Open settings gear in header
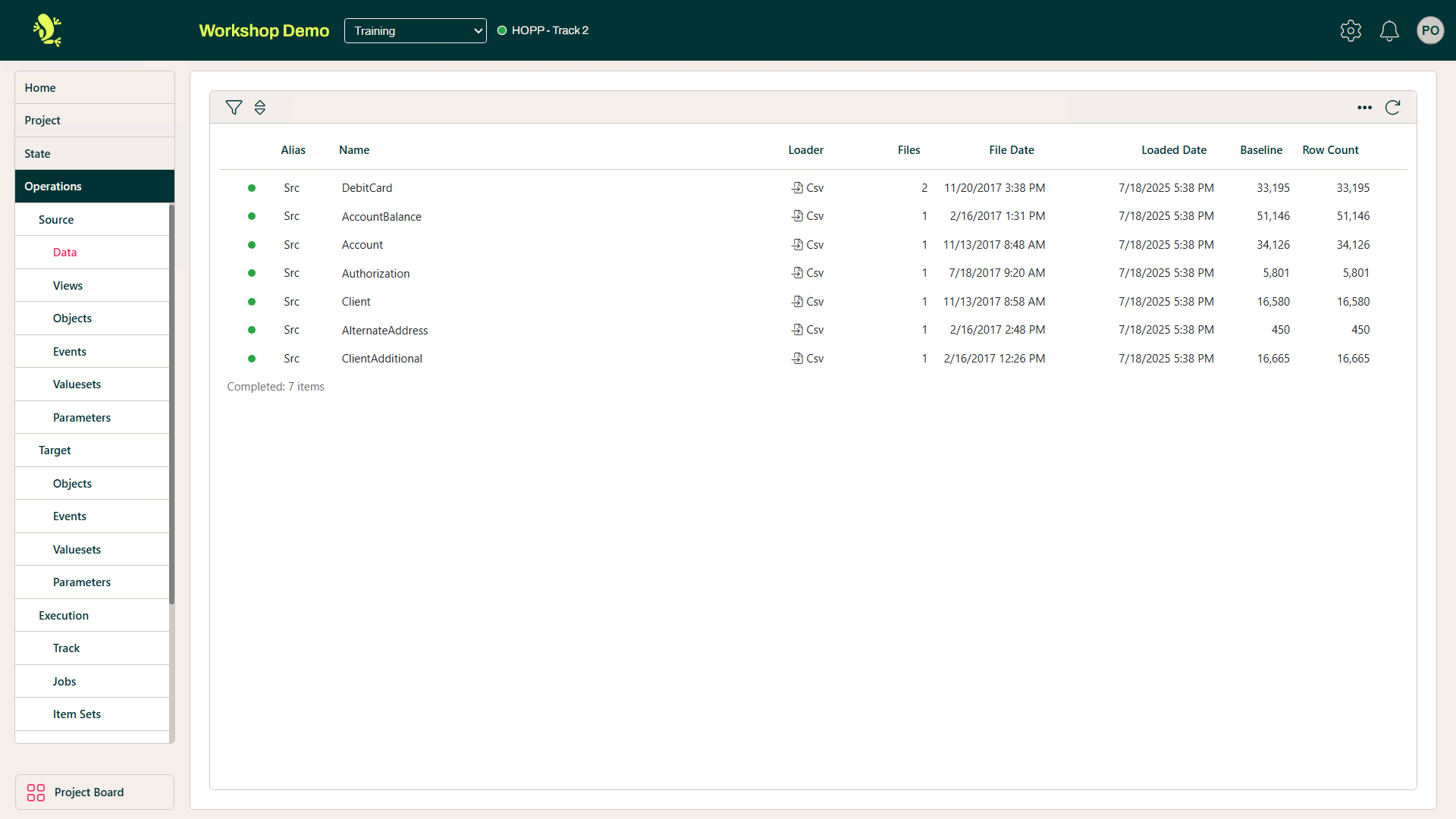 (1351, 30)
